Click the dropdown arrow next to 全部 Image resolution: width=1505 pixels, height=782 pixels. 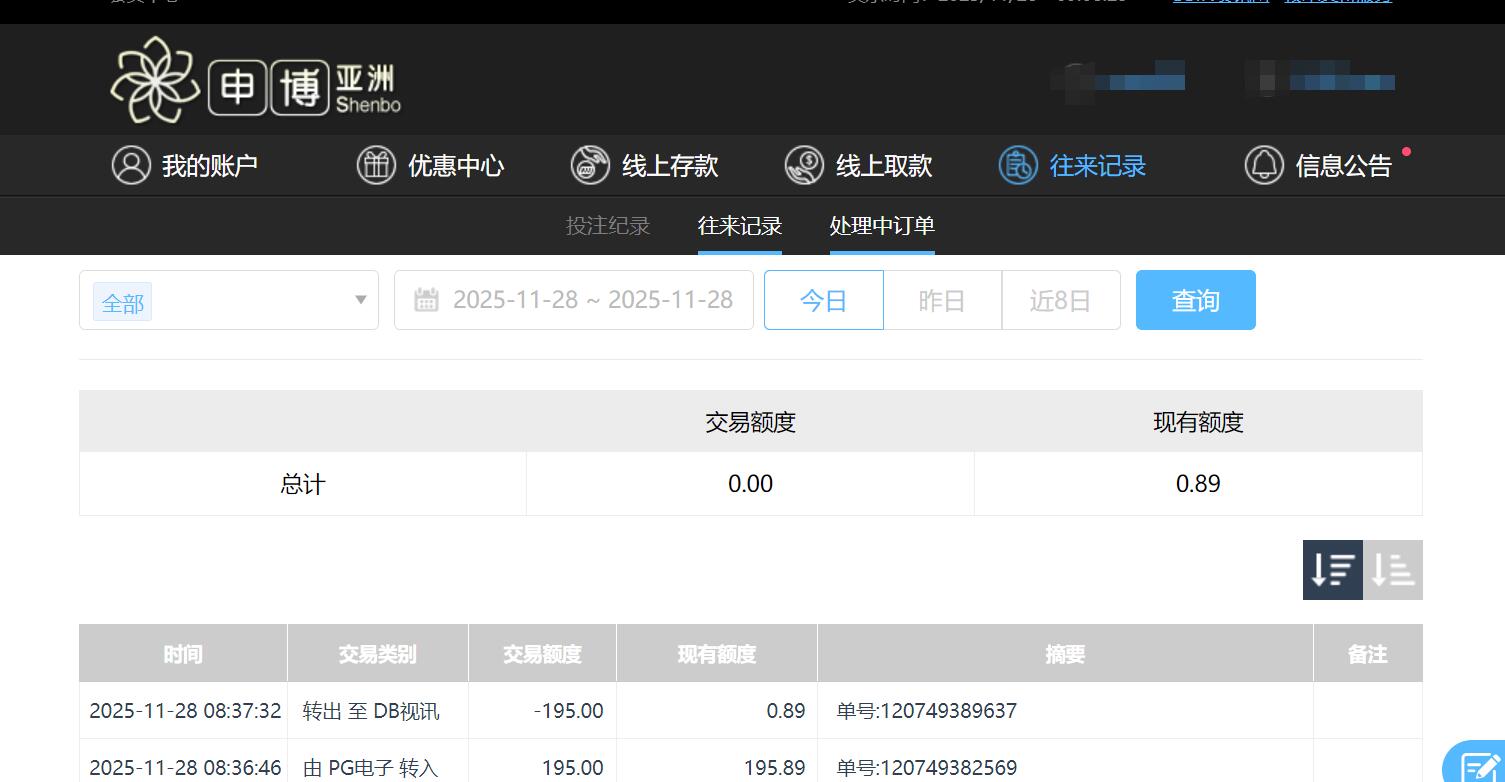(359, 300)
